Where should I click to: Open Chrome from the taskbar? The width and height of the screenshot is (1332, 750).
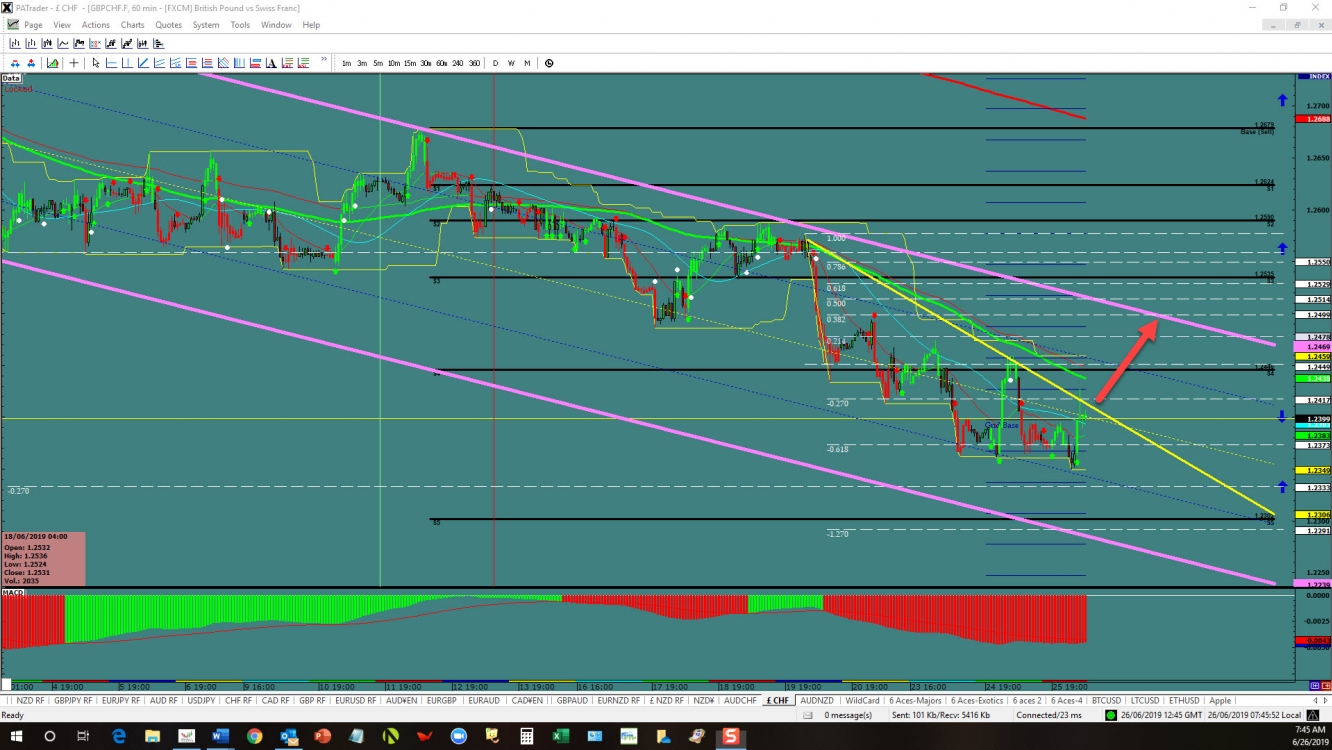coord(255,736)
